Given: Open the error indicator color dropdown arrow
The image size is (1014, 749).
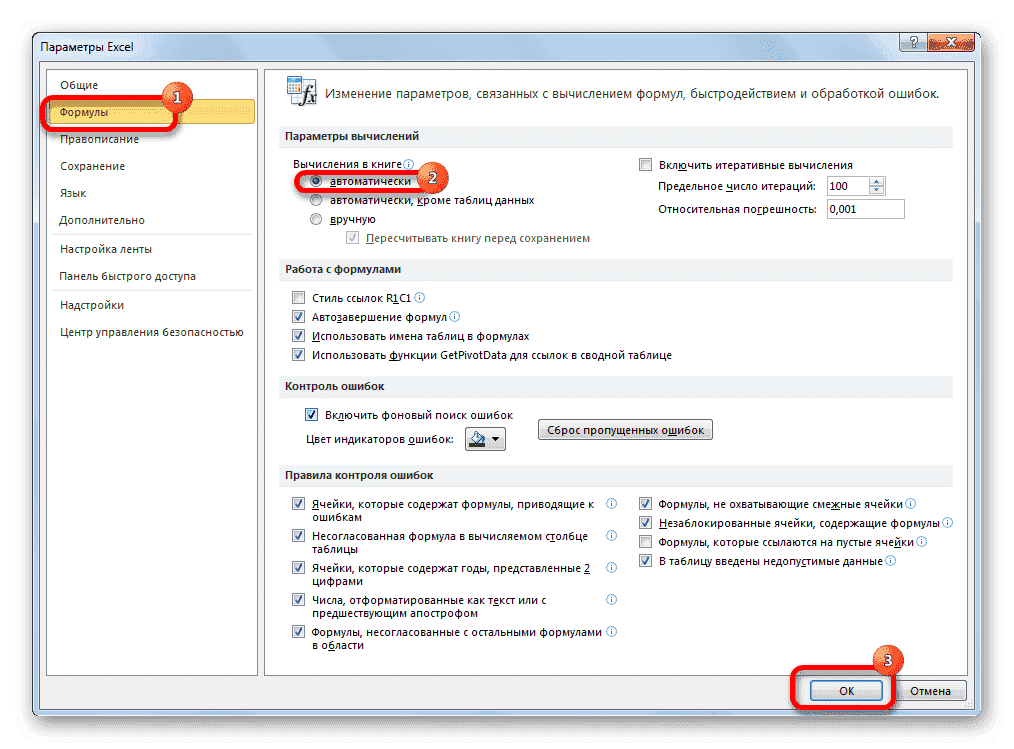Looking at the screenshot, I should click(x=494, y=438).
